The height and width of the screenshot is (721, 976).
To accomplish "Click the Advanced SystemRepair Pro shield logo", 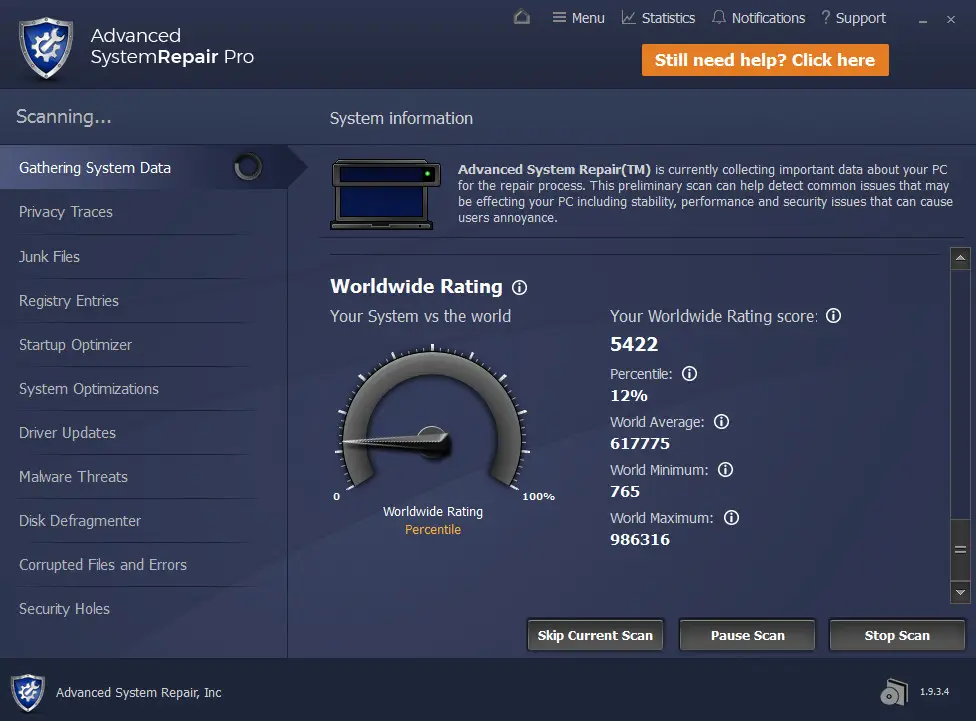I will 46,48.
